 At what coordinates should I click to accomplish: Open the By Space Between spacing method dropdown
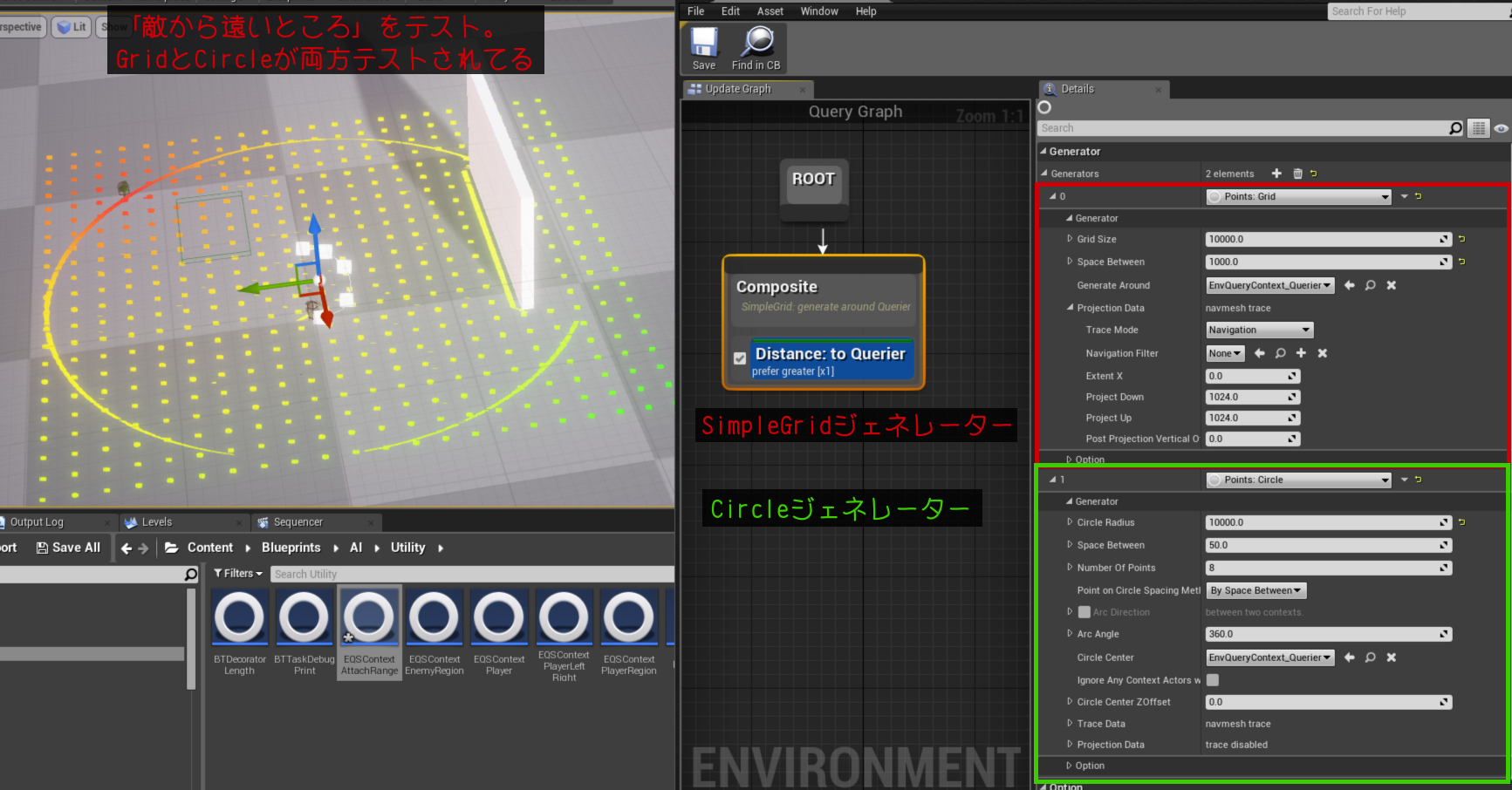pyautogui.click(x=1255, y=590)
